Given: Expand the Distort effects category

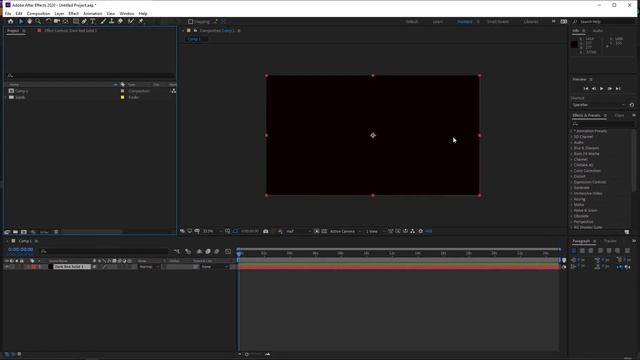Looking at the screenshot, I should coord(571,176).
